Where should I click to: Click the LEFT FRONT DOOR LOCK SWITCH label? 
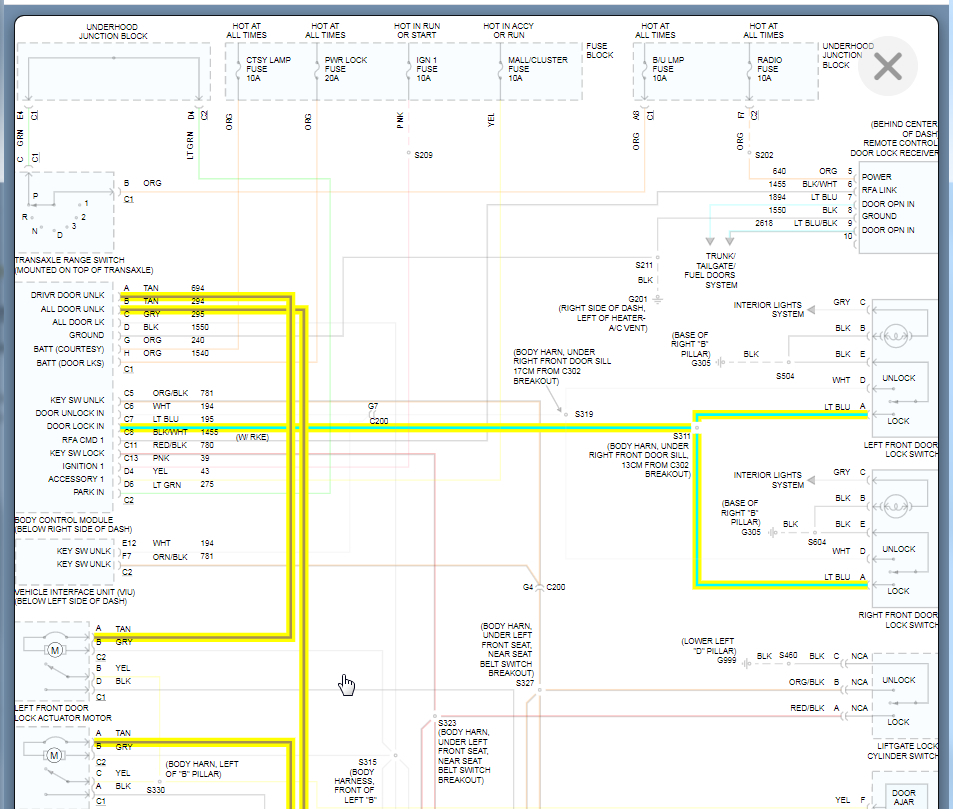(901, 450)
